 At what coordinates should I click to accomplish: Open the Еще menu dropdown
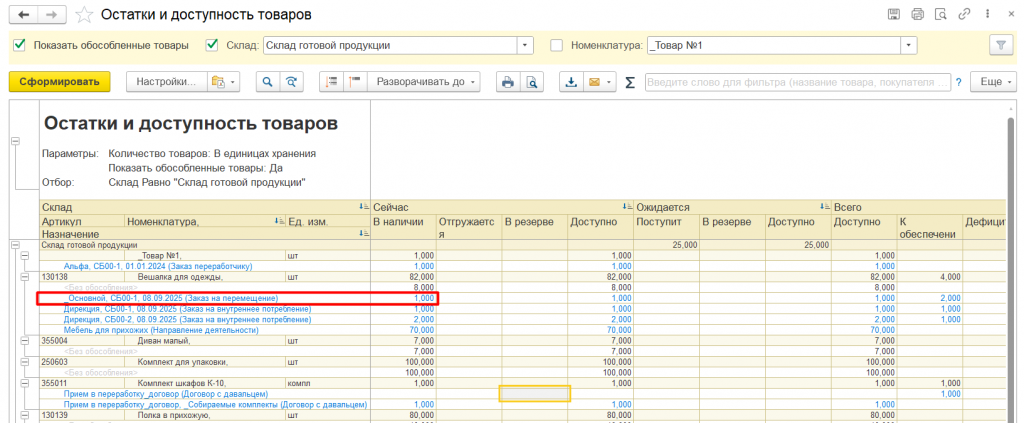(993, 82)
